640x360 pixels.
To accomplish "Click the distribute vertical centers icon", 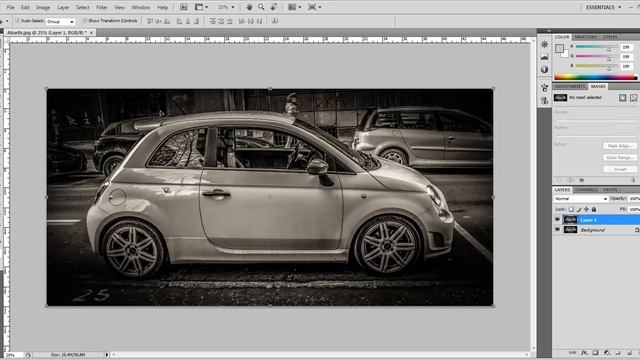I will coord(221,21).
